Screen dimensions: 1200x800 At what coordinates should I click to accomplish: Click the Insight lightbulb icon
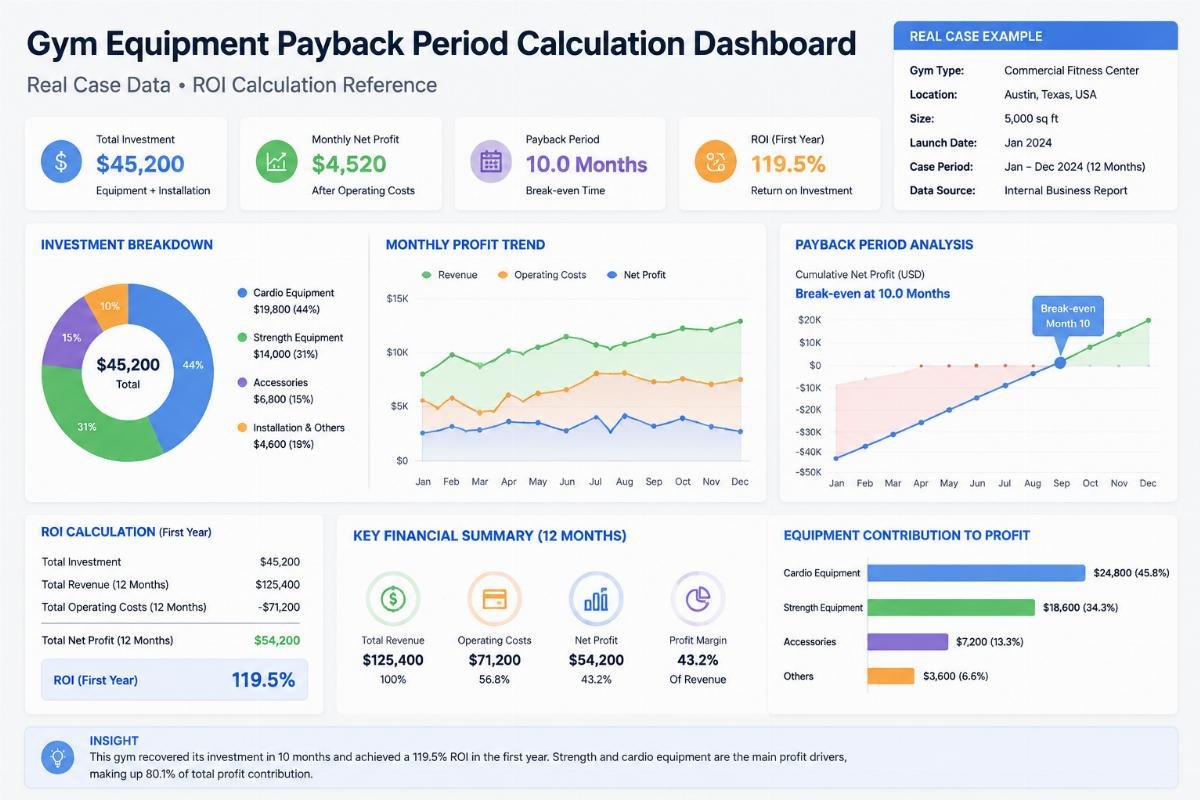coord(59,757)
